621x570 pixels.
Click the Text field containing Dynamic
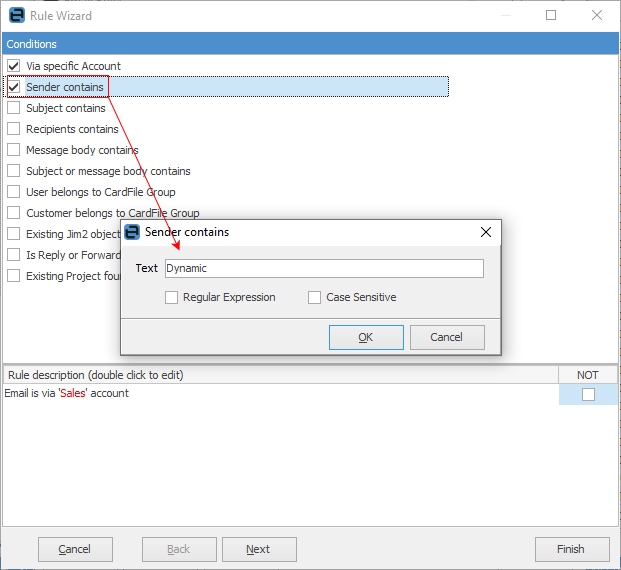324,269
